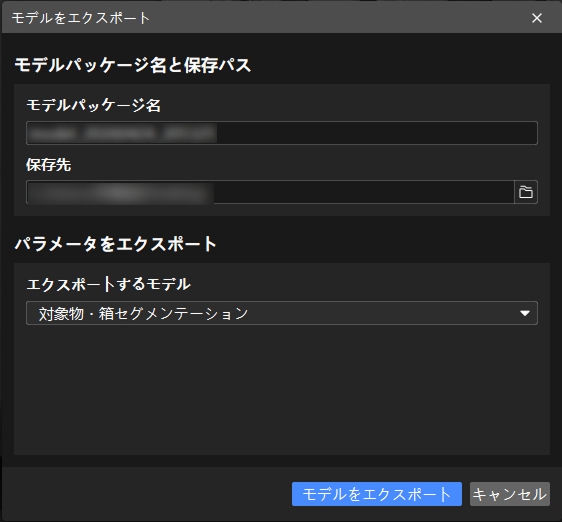Close the モデルをエクスポート dialog

tap(537, 18)
